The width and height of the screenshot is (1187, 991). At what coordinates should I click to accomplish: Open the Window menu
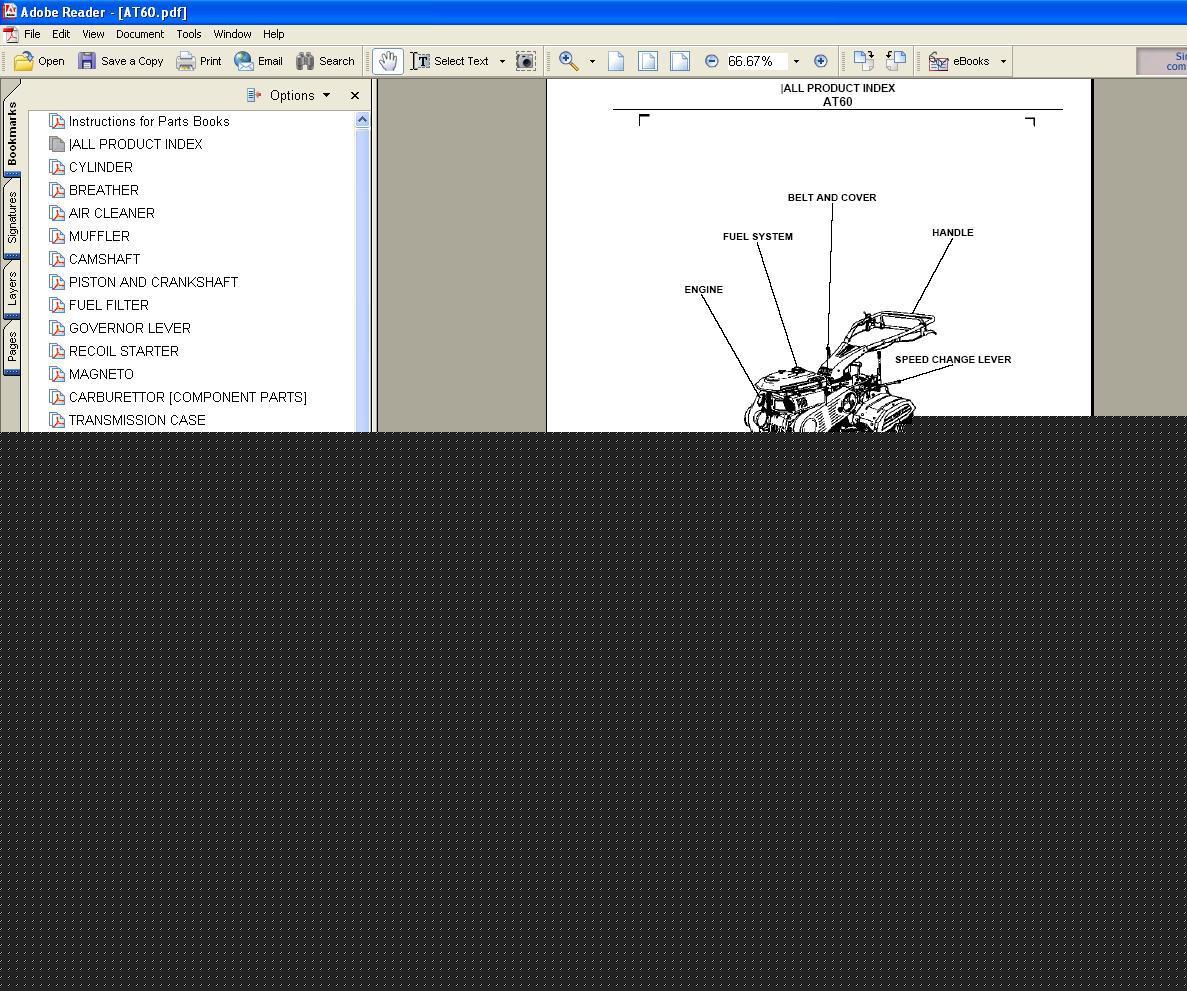tap(232, 34)
